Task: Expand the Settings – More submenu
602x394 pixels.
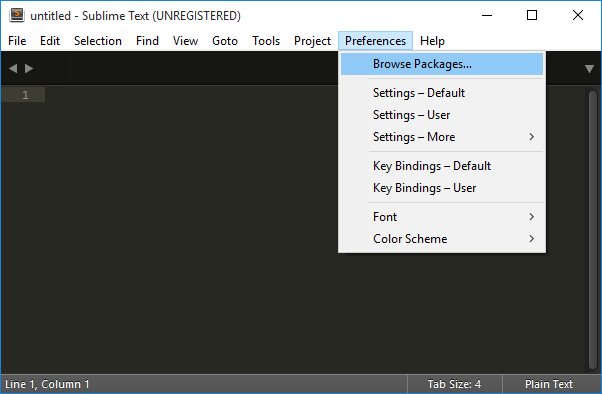Action: (x=442, y=137)
